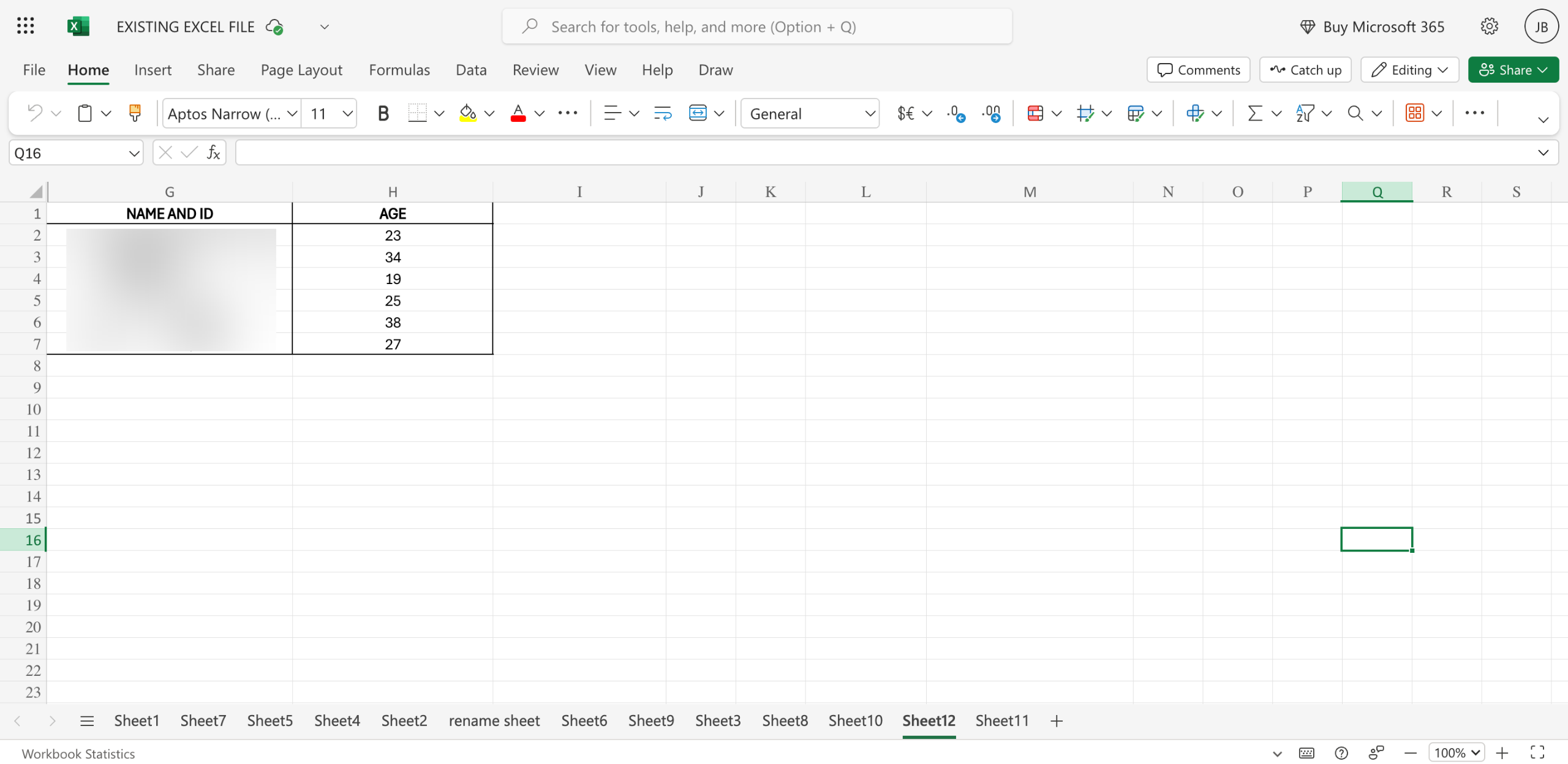Open the Page Layout ribbon tab
This screenshot has height=764, width=1568.
coord(301,70)
